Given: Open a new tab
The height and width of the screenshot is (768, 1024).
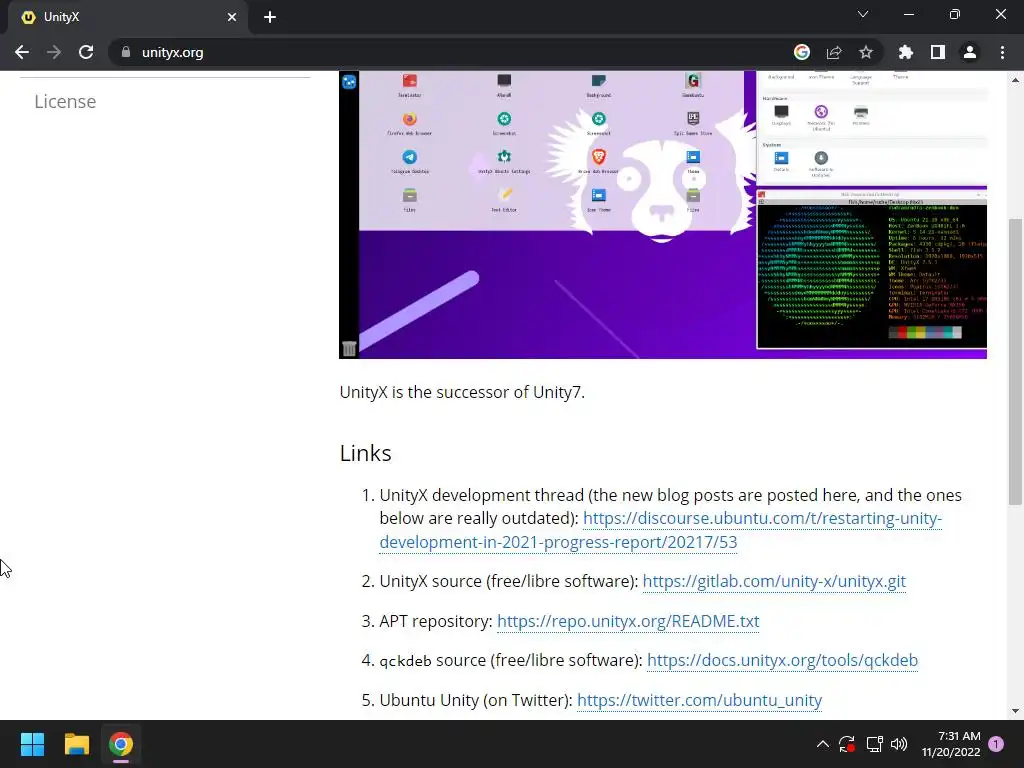Looking at the screenshot, I should pos(270,17).
